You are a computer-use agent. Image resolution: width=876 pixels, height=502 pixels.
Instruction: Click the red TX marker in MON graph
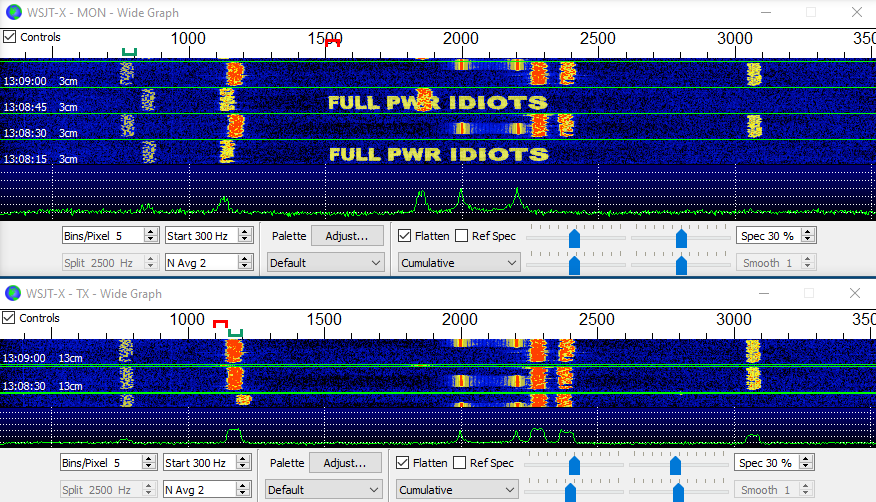pyautogui.click(x=332, y=43)
